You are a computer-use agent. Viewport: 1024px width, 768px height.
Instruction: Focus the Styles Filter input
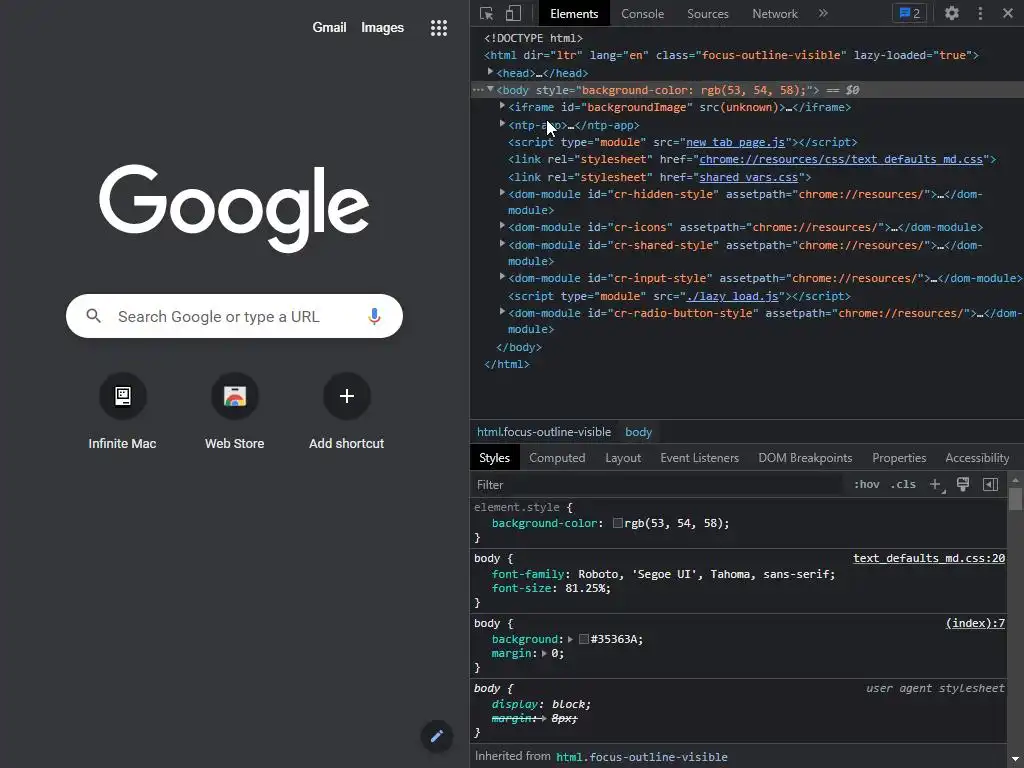656,485
